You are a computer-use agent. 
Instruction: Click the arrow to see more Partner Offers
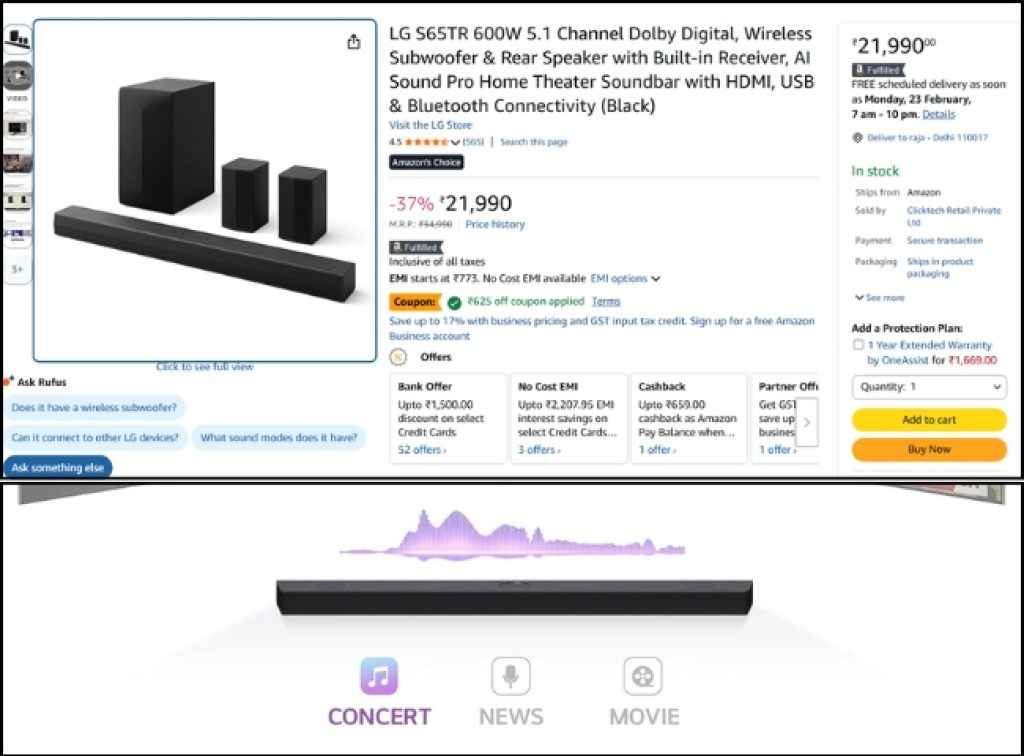809,423
